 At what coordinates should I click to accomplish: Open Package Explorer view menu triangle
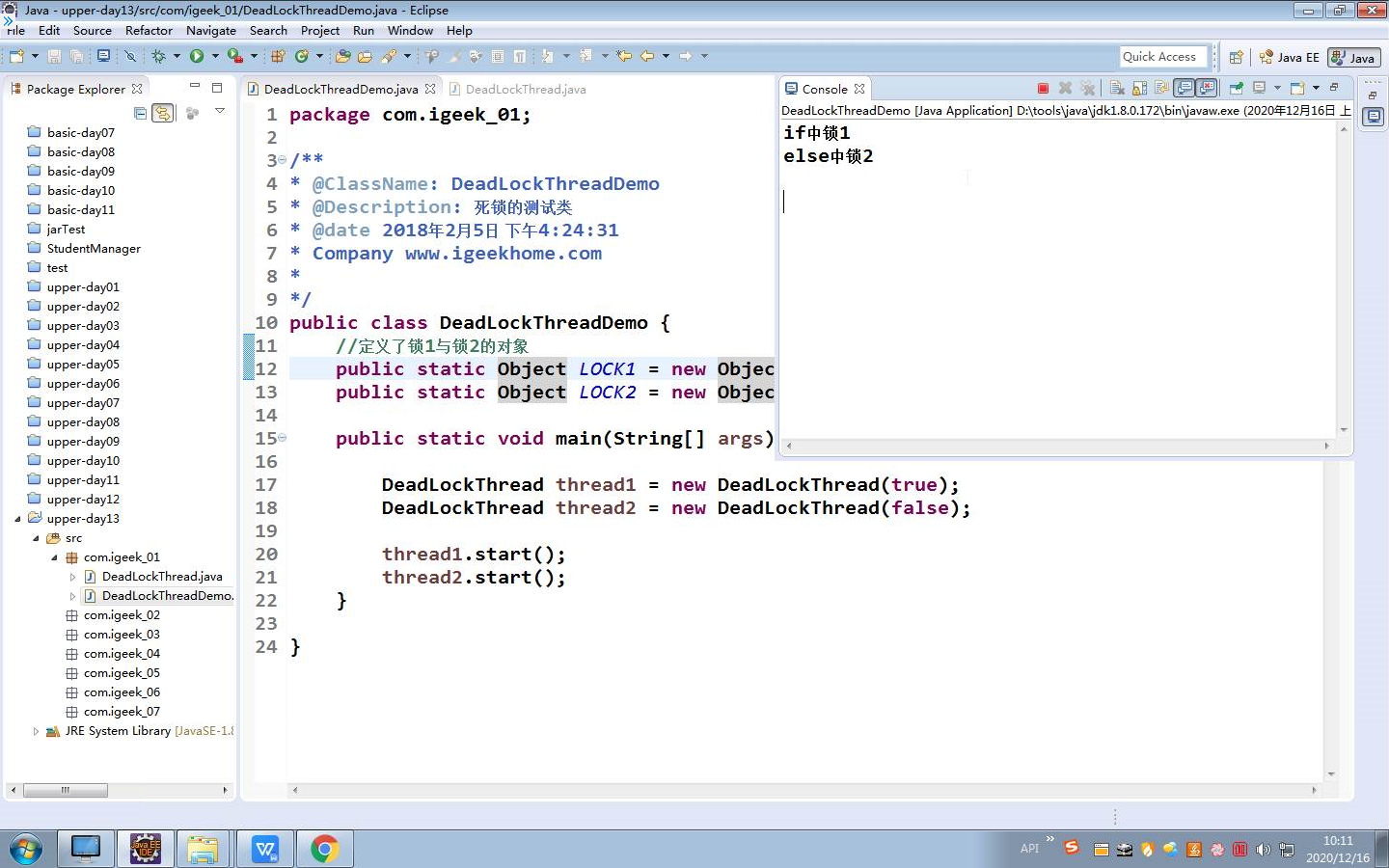click(x=220, y=112)
